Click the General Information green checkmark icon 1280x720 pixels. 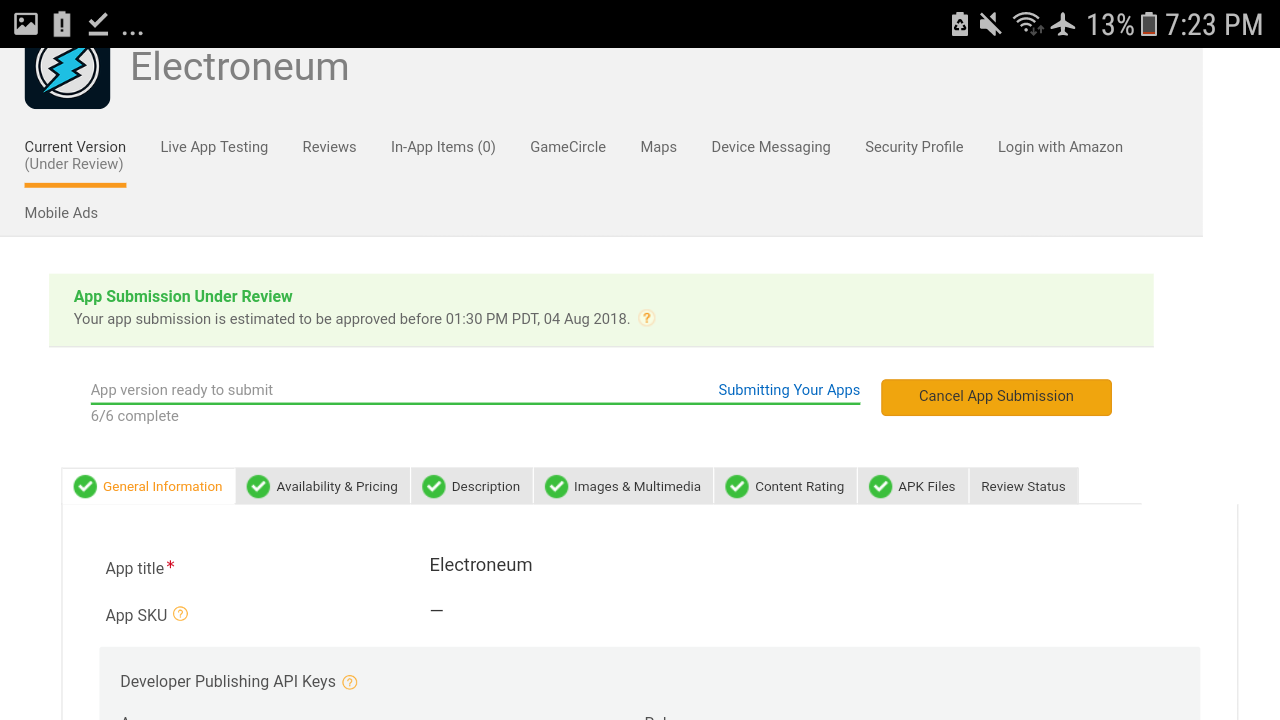coord(85,487)
